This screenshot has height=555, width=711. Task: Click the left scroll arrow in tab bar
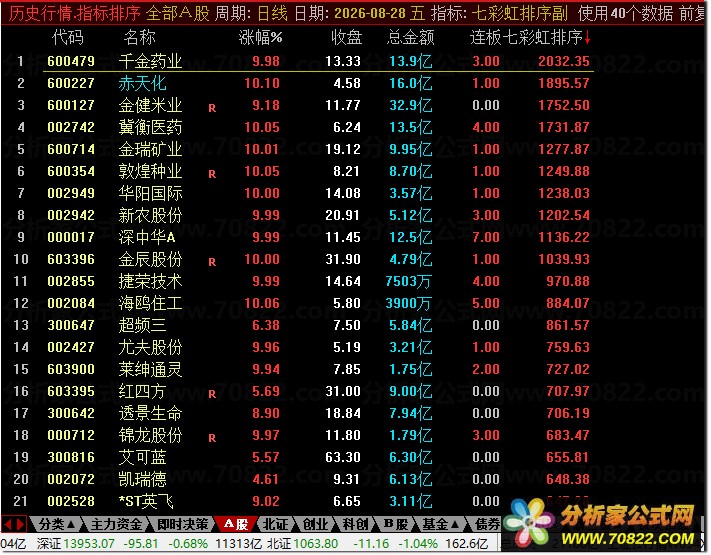click(8, 525)
